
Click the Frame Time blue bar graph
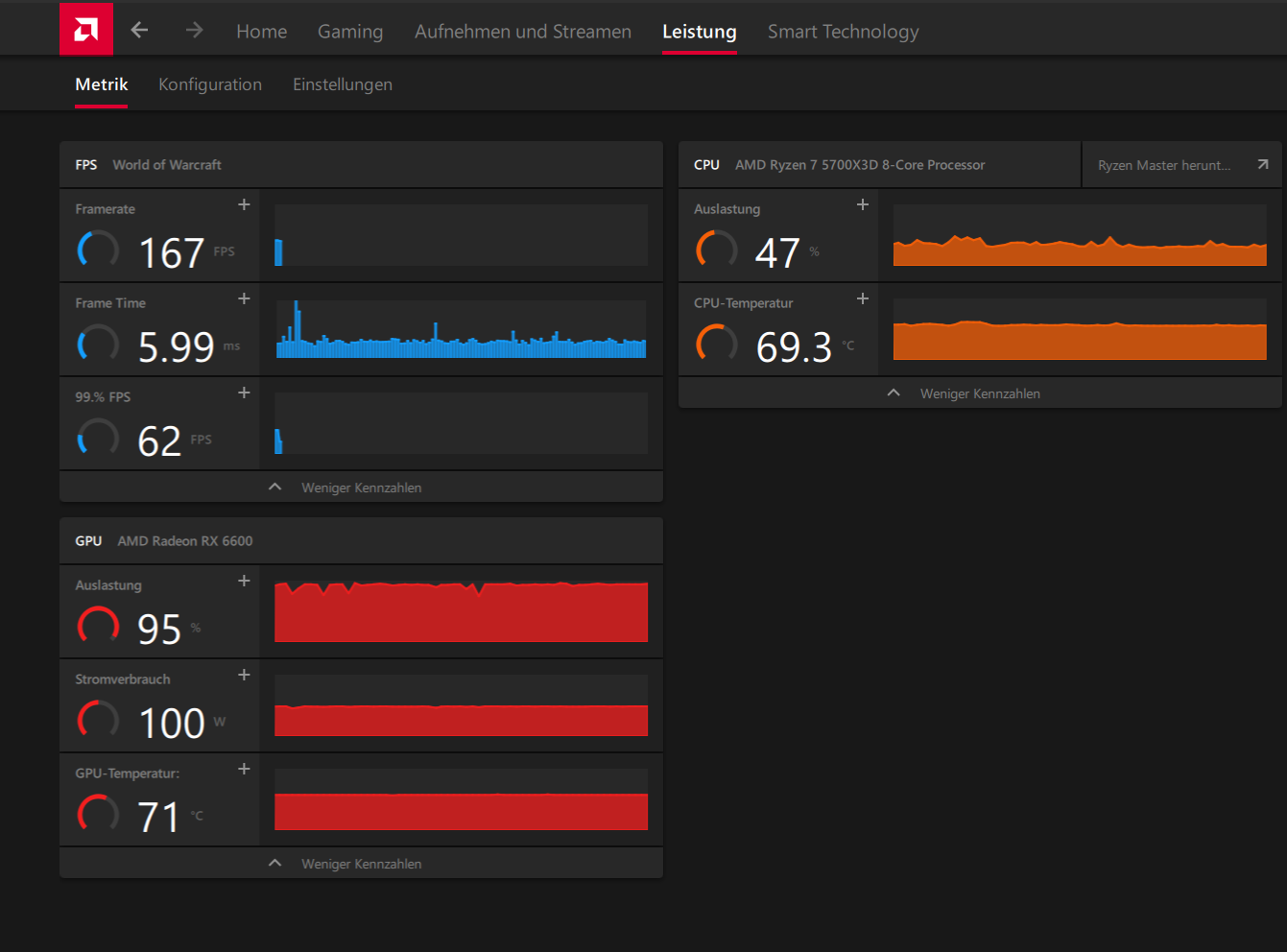pyautogui.click(x=461, y=329)
